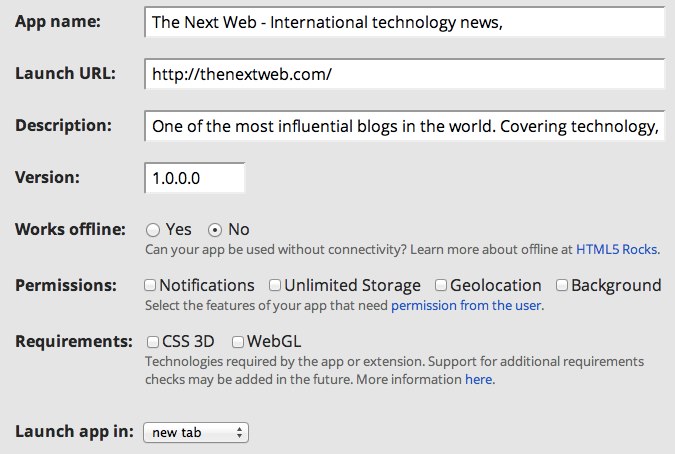675x454 pixels.
Task: Enable the Background permission checkbox
Action: pos(561,285)
